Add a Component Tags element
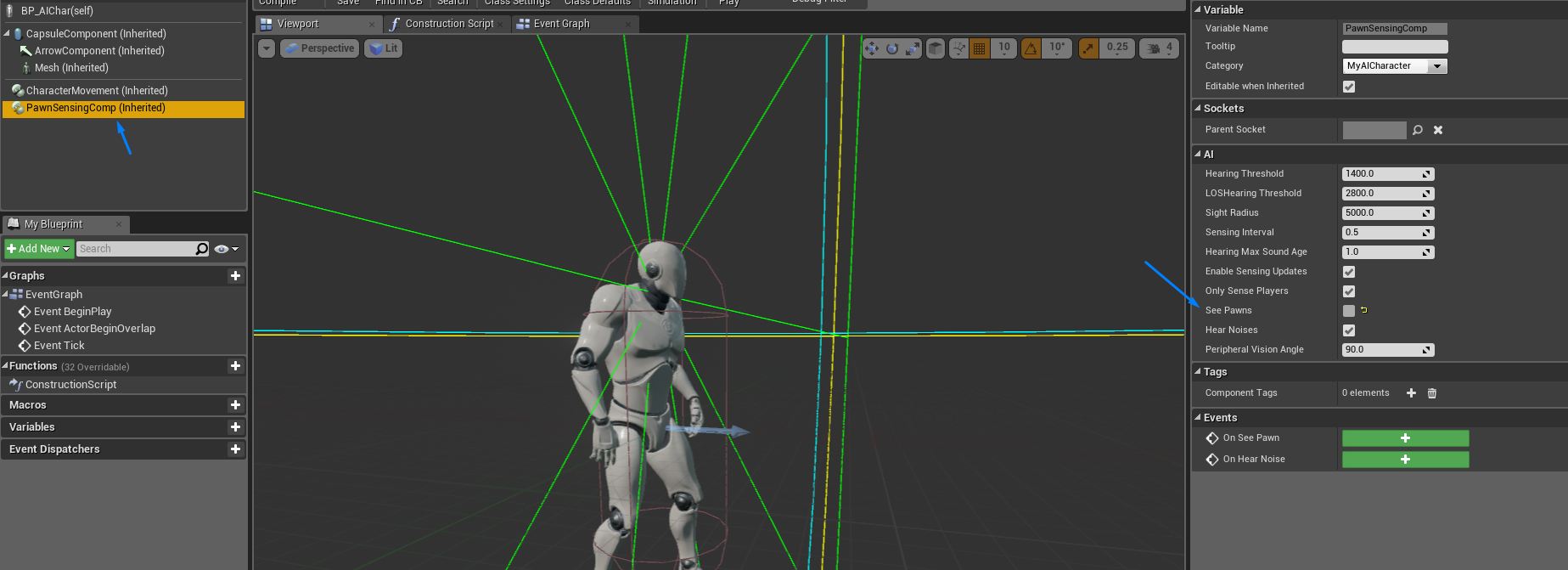1568x570 pixels. (1411, 393)
